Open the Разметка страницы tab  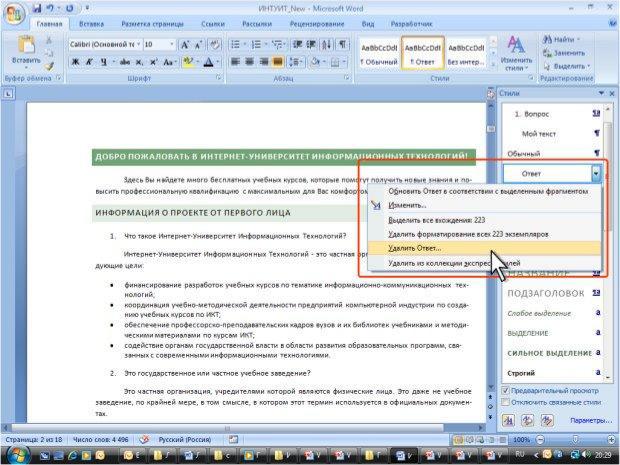152,24
